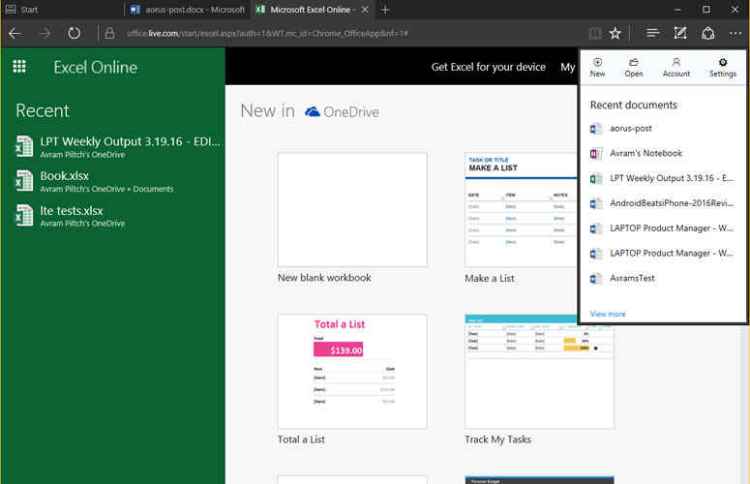Reload the page with refresh icon
750x484 pixels.
(74, 33)
